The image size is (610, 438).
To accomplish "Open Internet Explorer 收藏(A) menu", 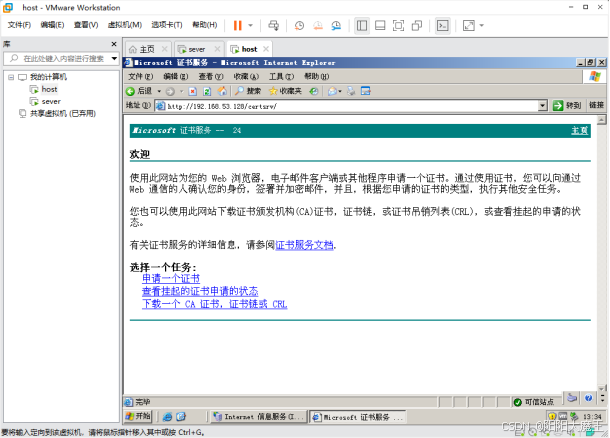I will pos(246,77).
